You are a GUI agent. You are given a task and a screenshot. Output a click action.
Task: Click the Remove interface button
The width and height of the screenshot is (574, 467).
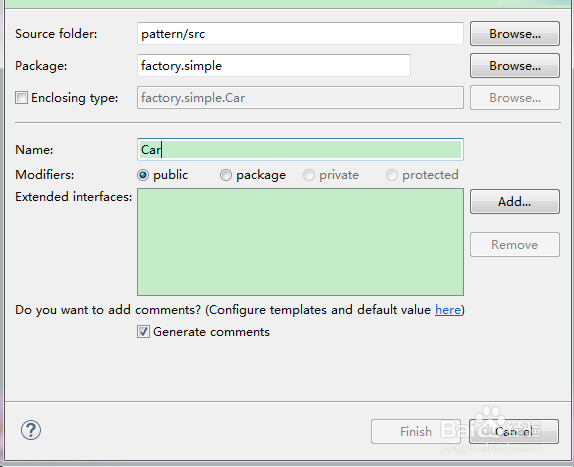515,244
